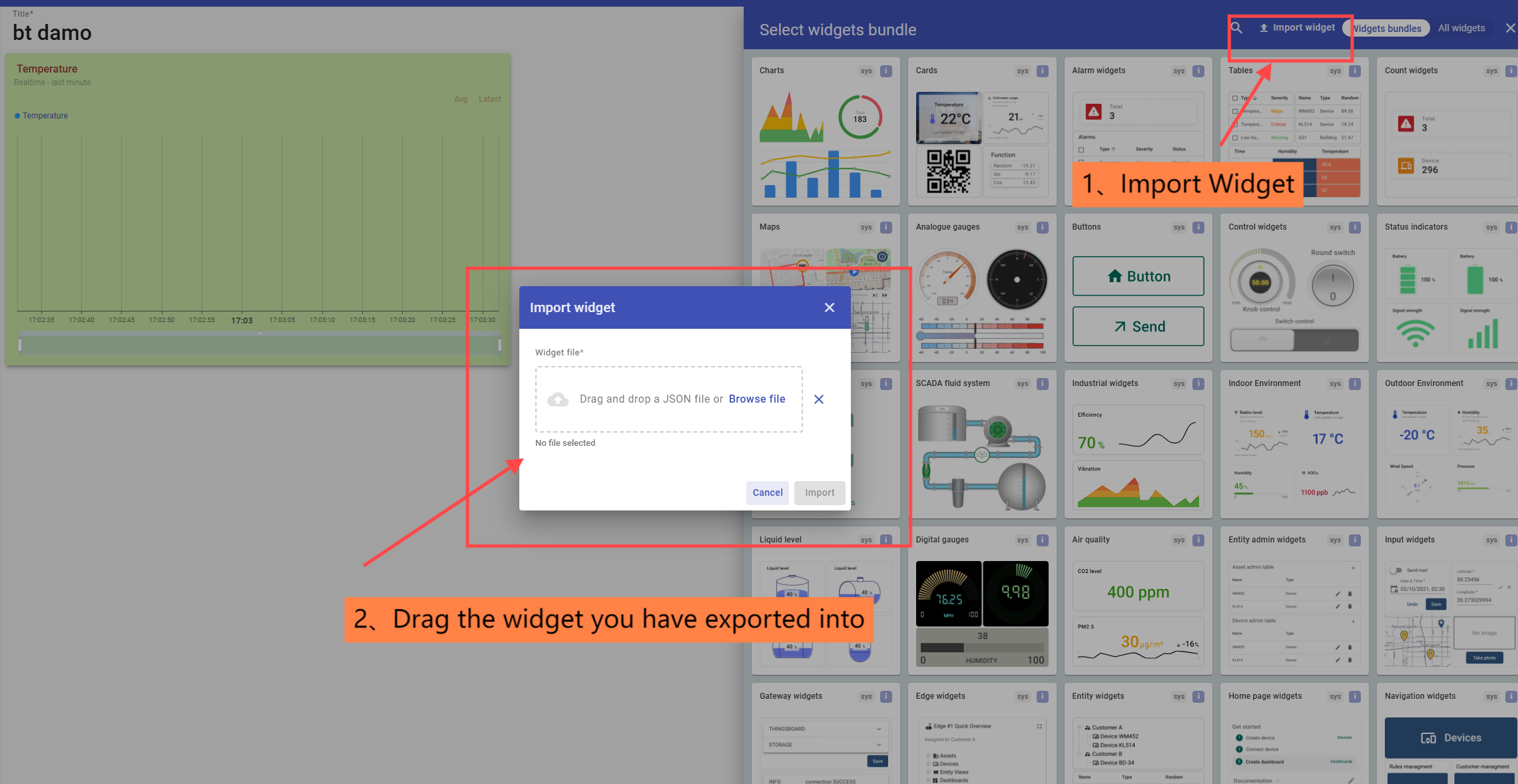Open info icon on Air quality bundle
The image size is (1518, 784).
point(1198,540)
